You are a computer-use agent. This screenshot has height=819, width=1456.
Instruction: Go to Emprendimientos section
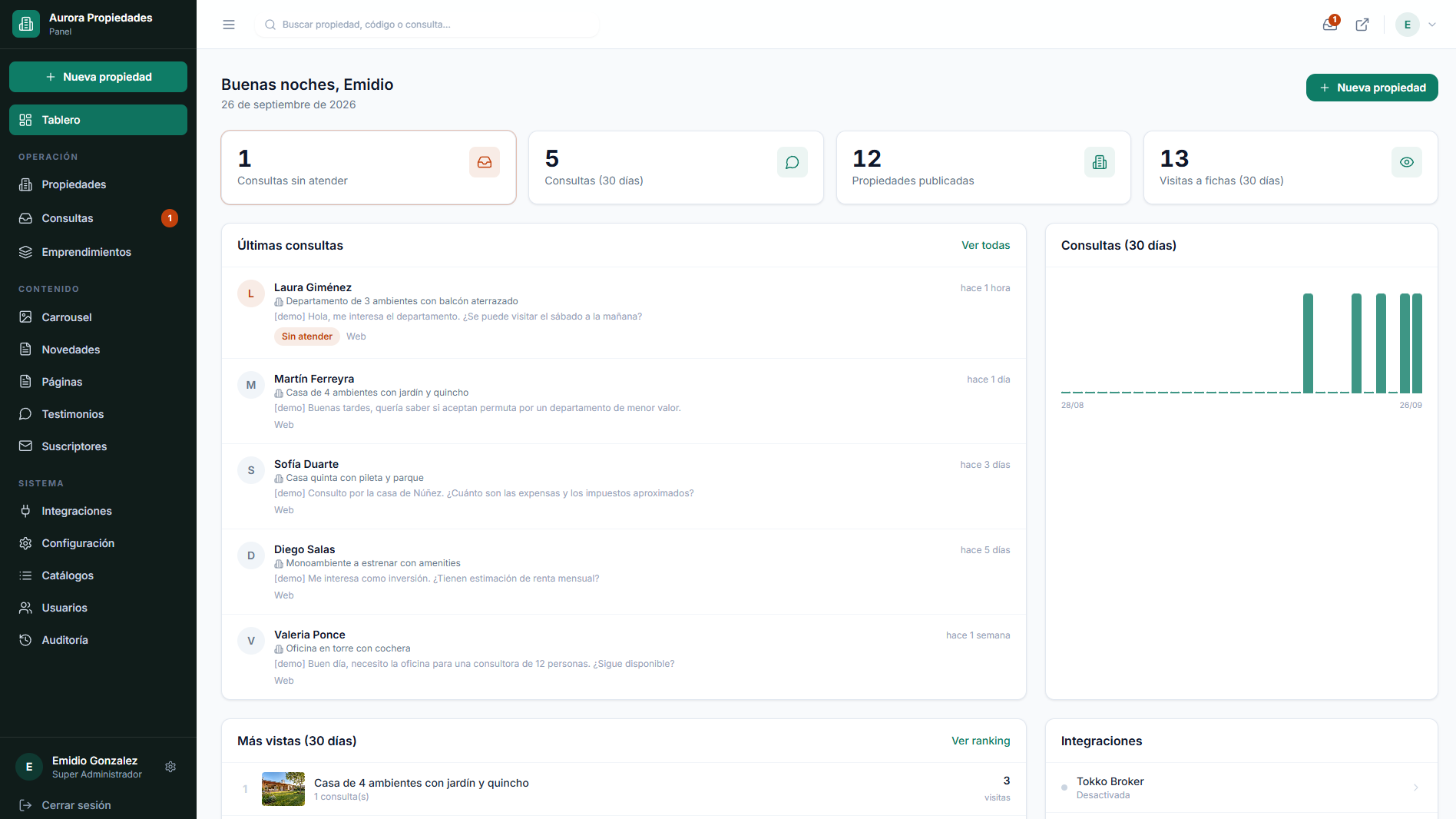pos(98,252)
